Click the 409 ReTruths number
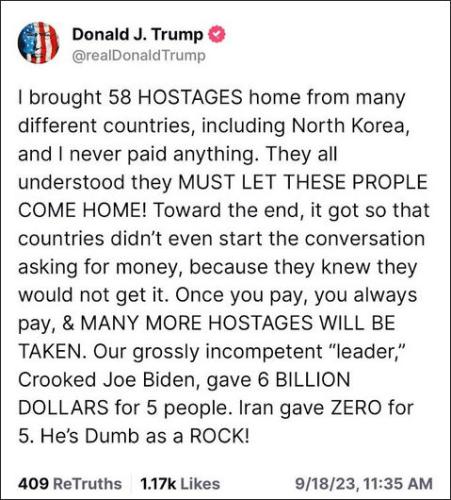The width and height of the screenshot is (451, 500). coord(33,483)
